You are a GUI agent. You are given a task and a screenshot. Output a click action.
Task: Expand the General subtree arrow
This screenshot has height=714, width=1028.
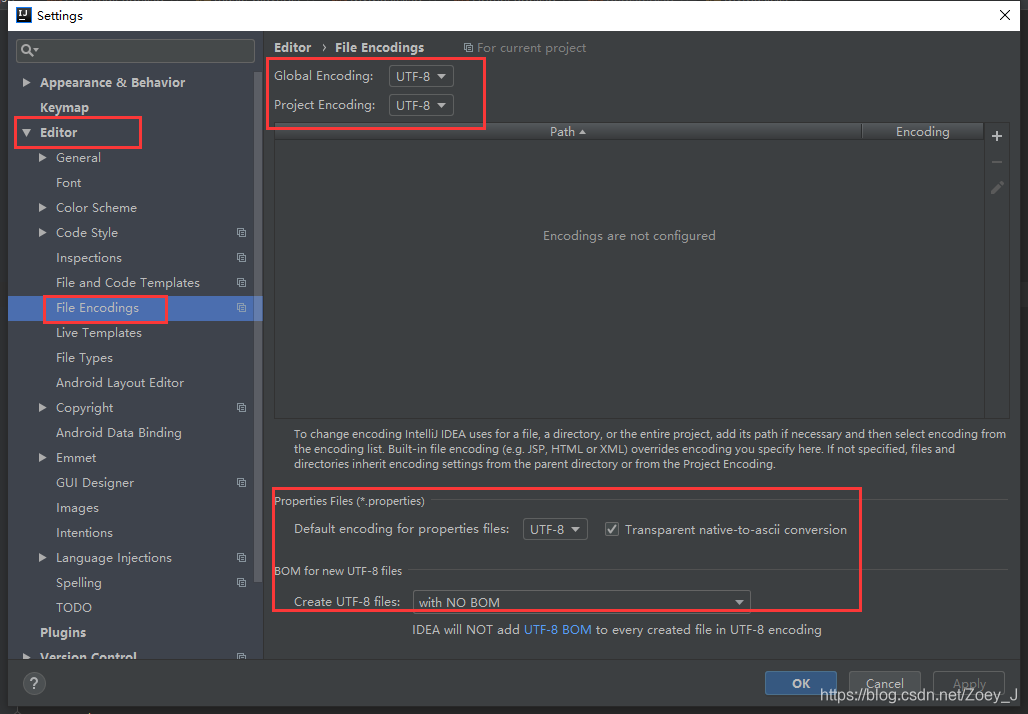pos(43,157)
